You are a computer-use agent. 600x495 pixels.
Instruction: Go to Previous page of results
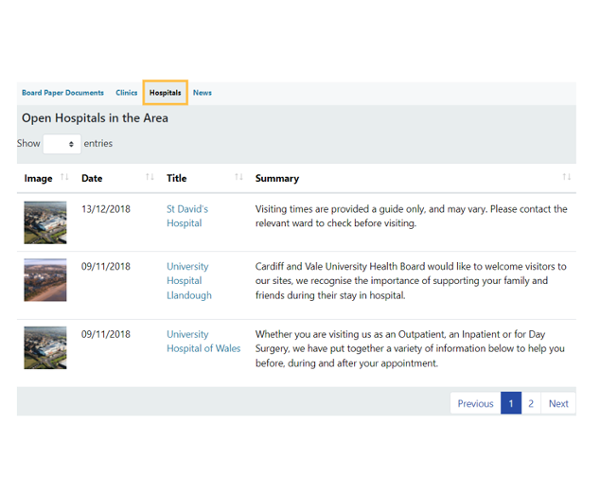tap(476, 404)
